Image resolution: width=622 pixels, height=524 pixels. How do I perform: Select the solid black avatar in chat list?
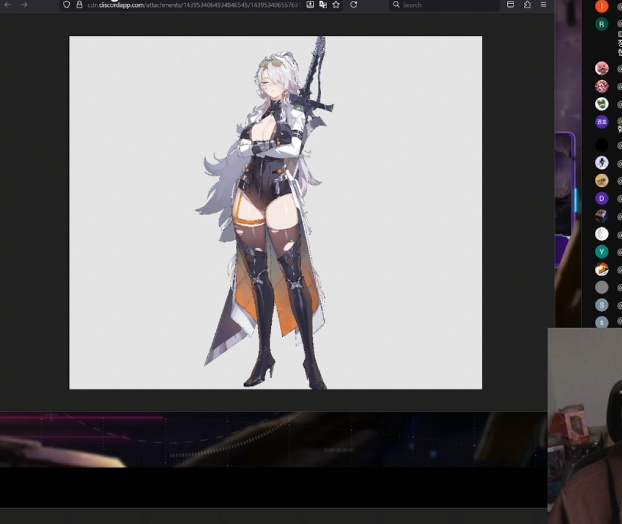(x=602, y=145)
